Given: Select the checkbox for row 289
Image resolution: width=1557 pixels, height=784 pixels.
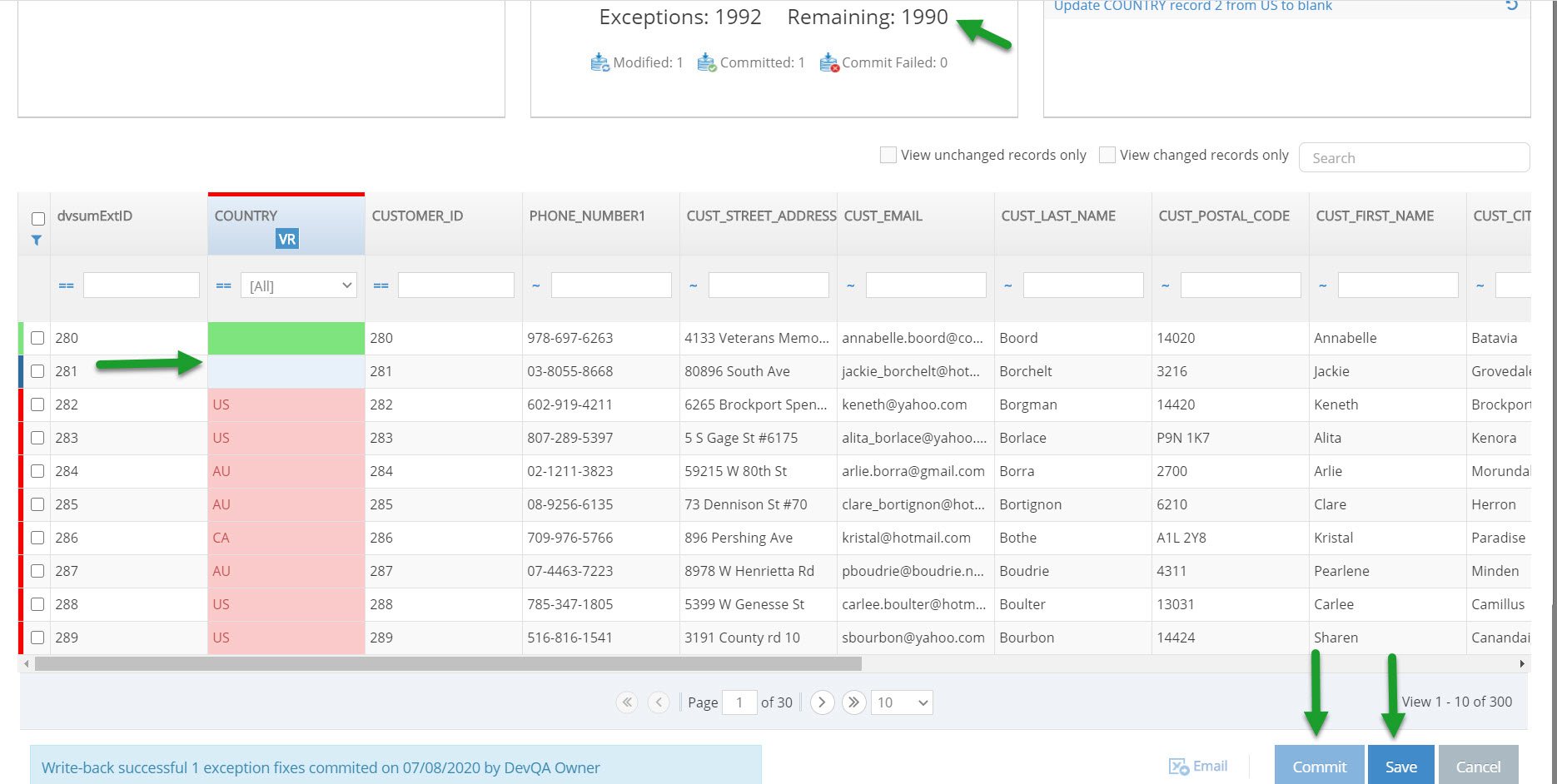Looking at the screenshot, I should [37, 638].
